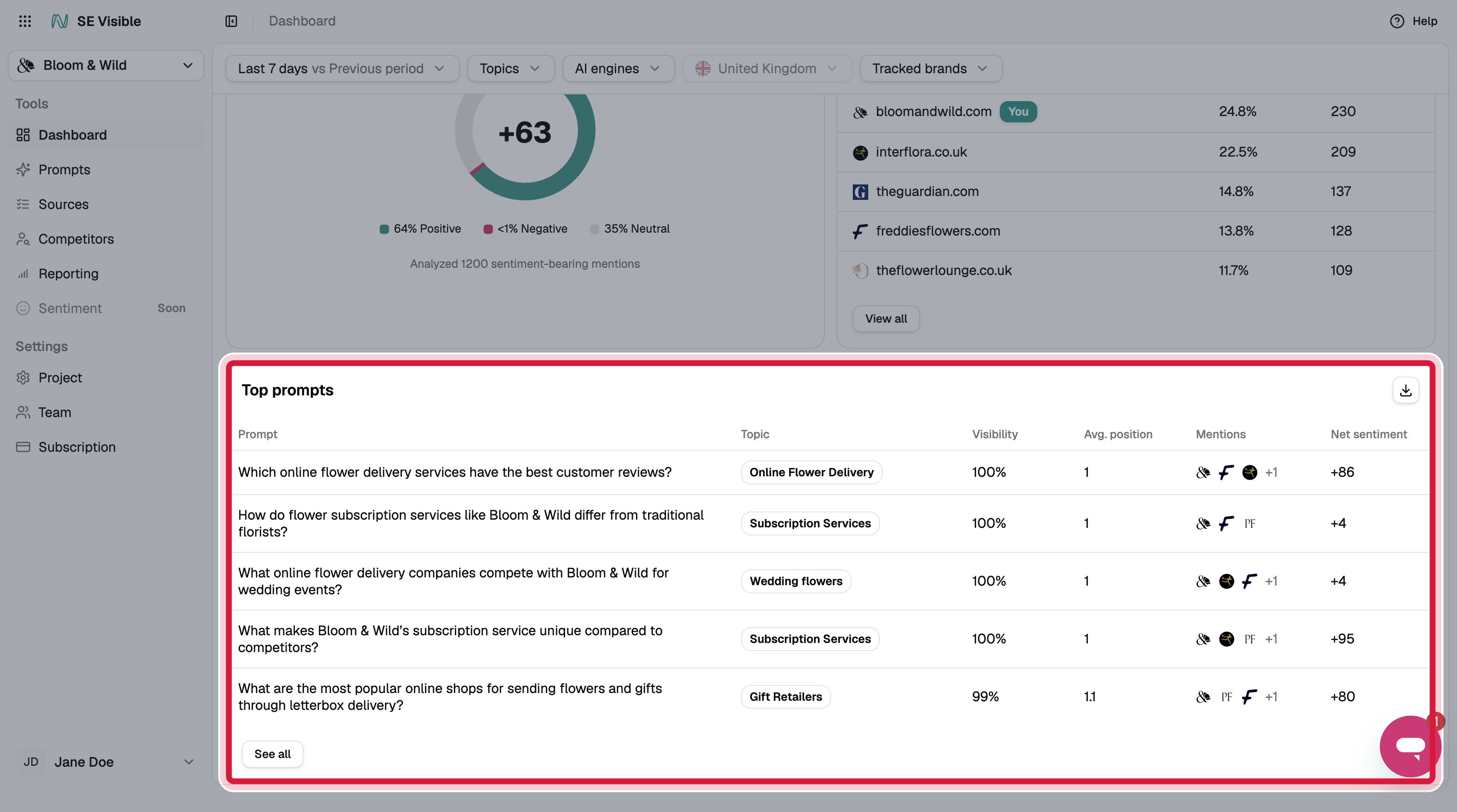Viewport: 1457px width, 812px height.
Task: Open the AI engines filter dropdown
Action: coord(618,68)
